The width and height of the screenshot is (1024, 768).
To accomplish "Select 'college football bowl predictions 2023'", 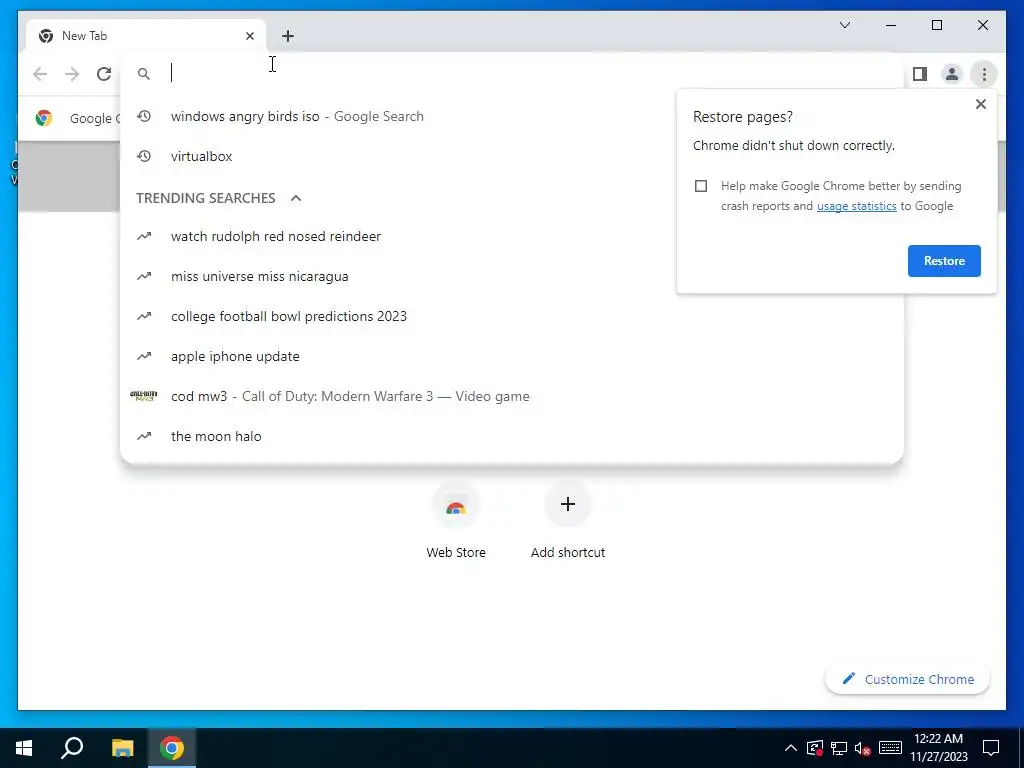I will tap(512, 316).
